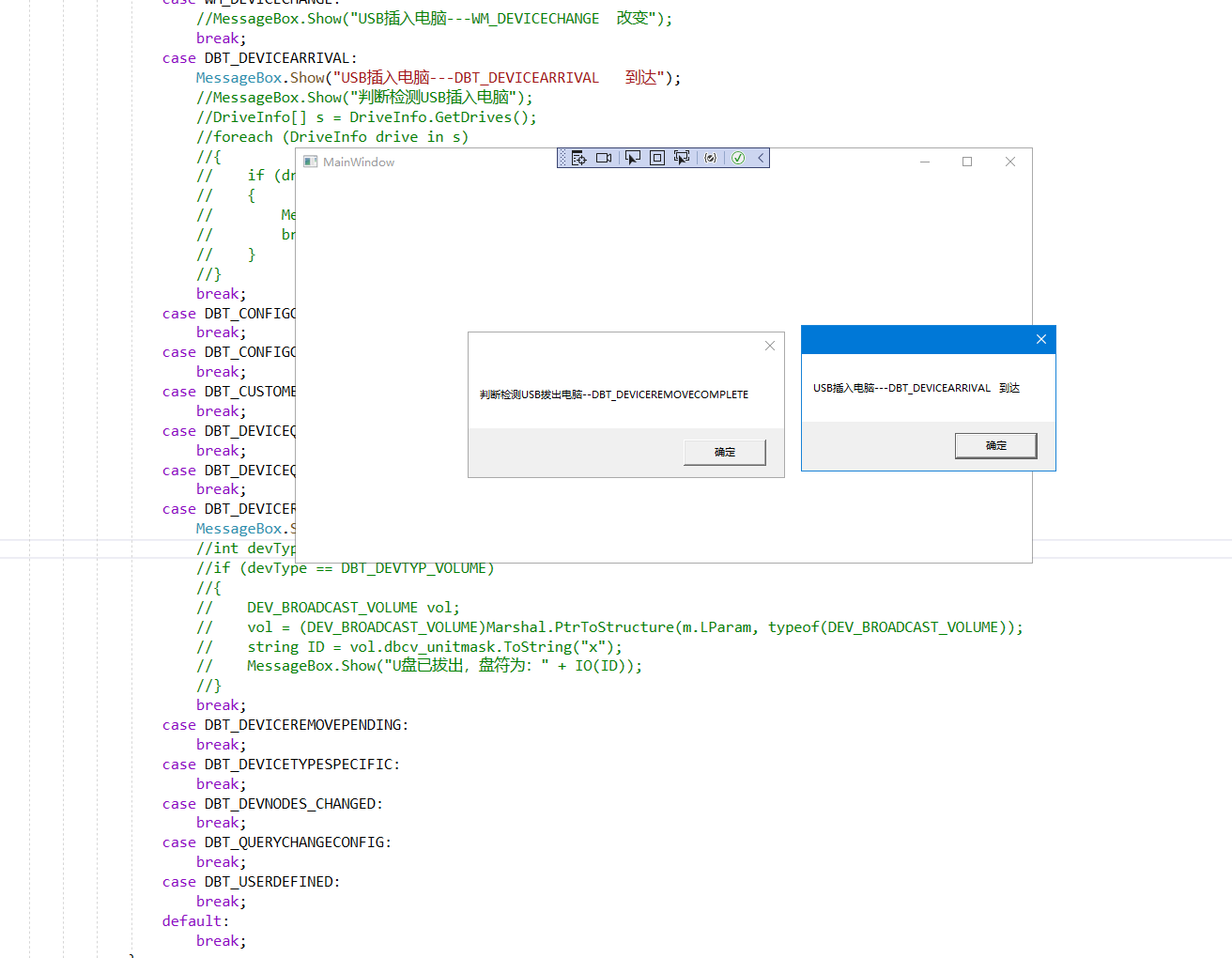This screenshot has height=958, width=1232.
Task: Toggle Hot Reload braces icon
Action: click(710, 158)
